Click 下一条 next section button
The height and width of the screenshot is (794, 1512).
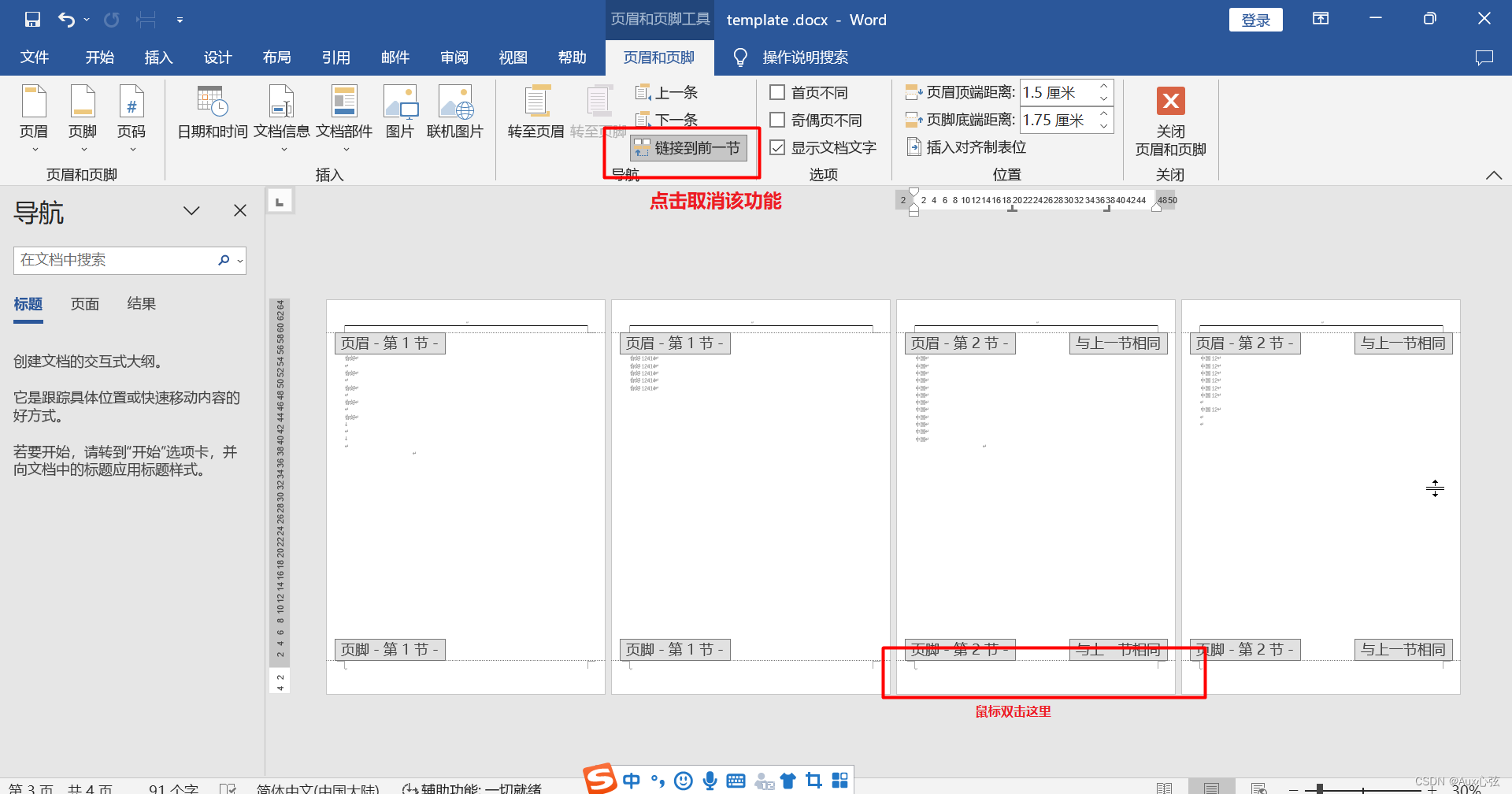[x=667, y=119]
